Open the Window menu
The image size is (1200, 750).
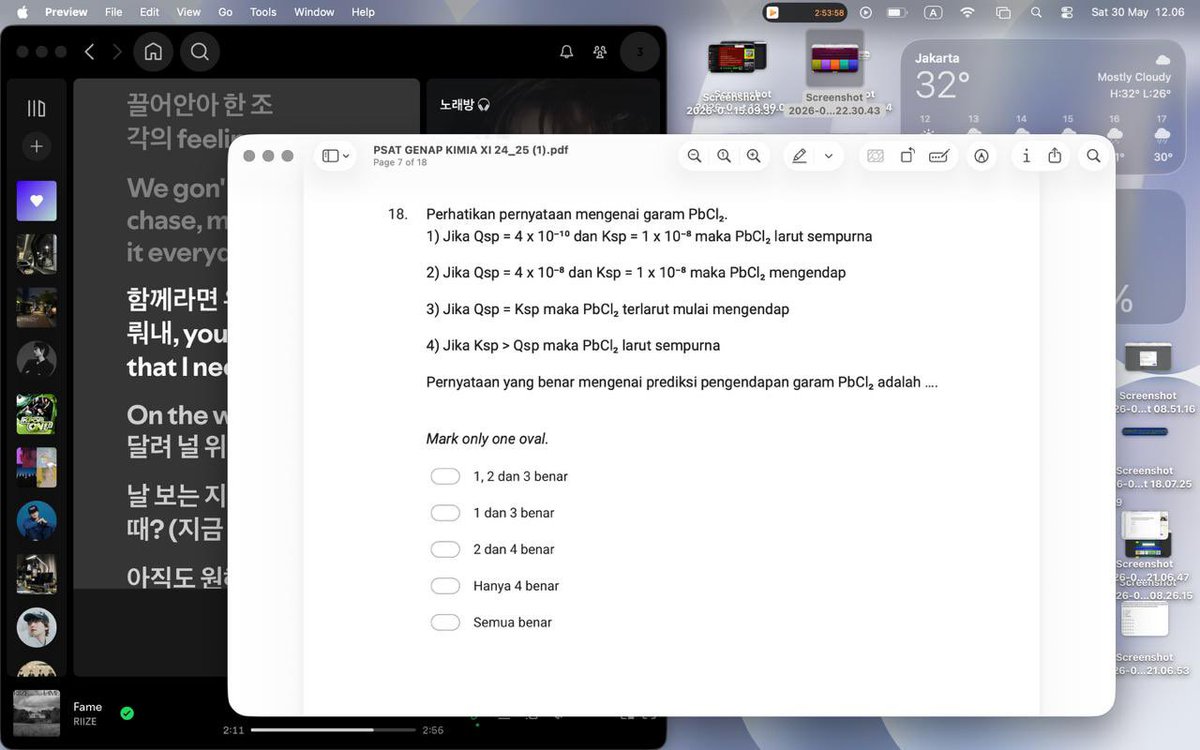pos(314,12)
